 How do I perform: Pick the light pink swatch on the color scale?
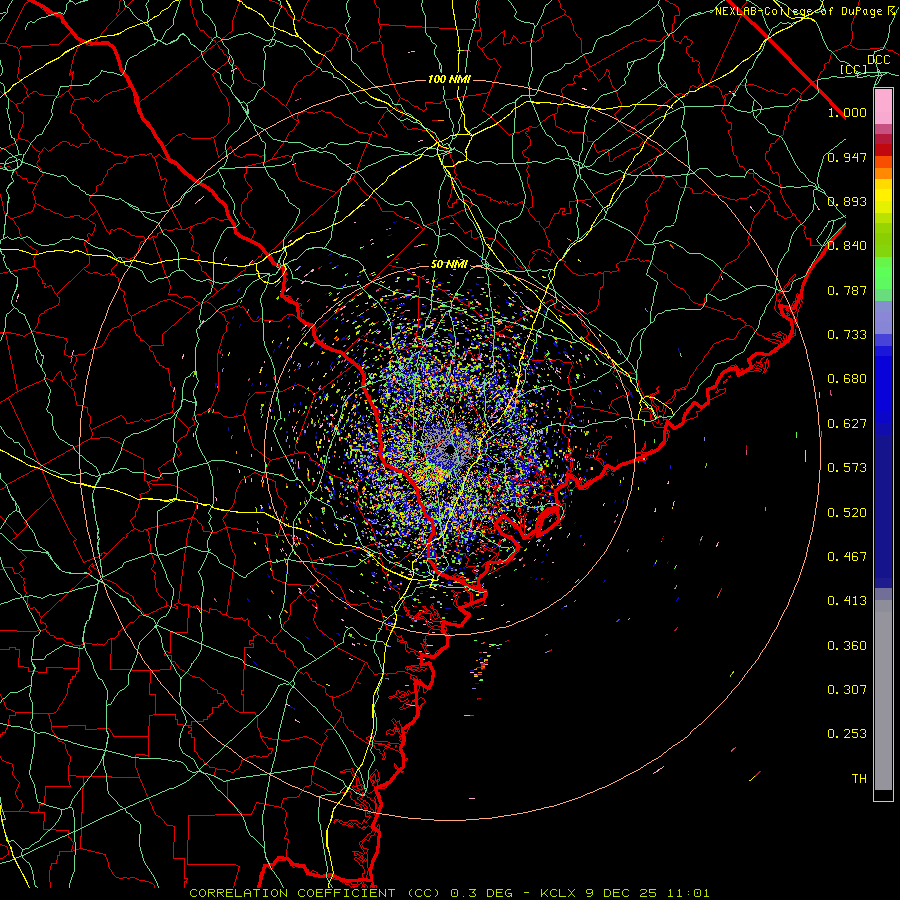click(883, 106)
